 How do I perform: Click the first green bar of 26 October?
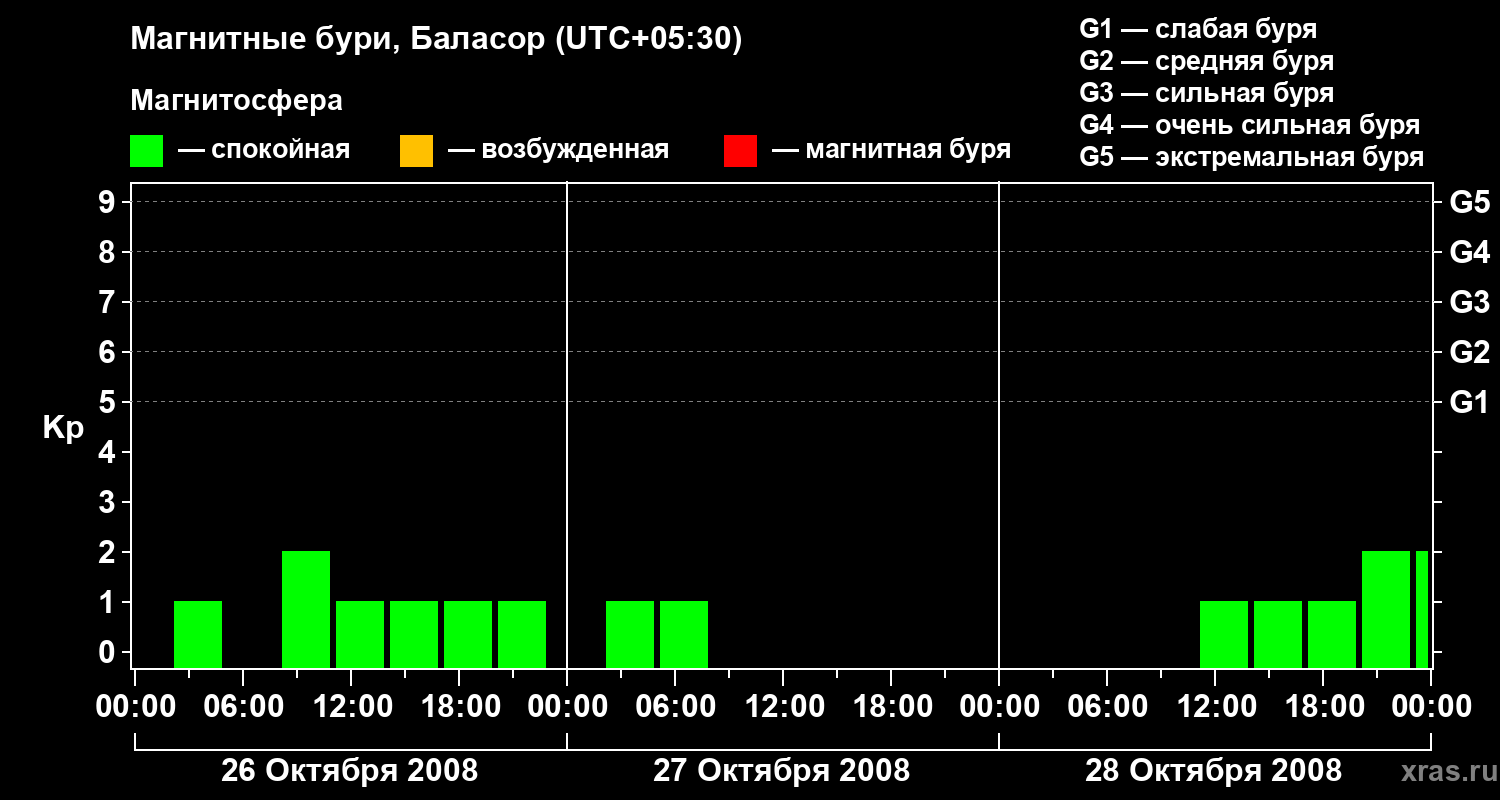[198, 634]
